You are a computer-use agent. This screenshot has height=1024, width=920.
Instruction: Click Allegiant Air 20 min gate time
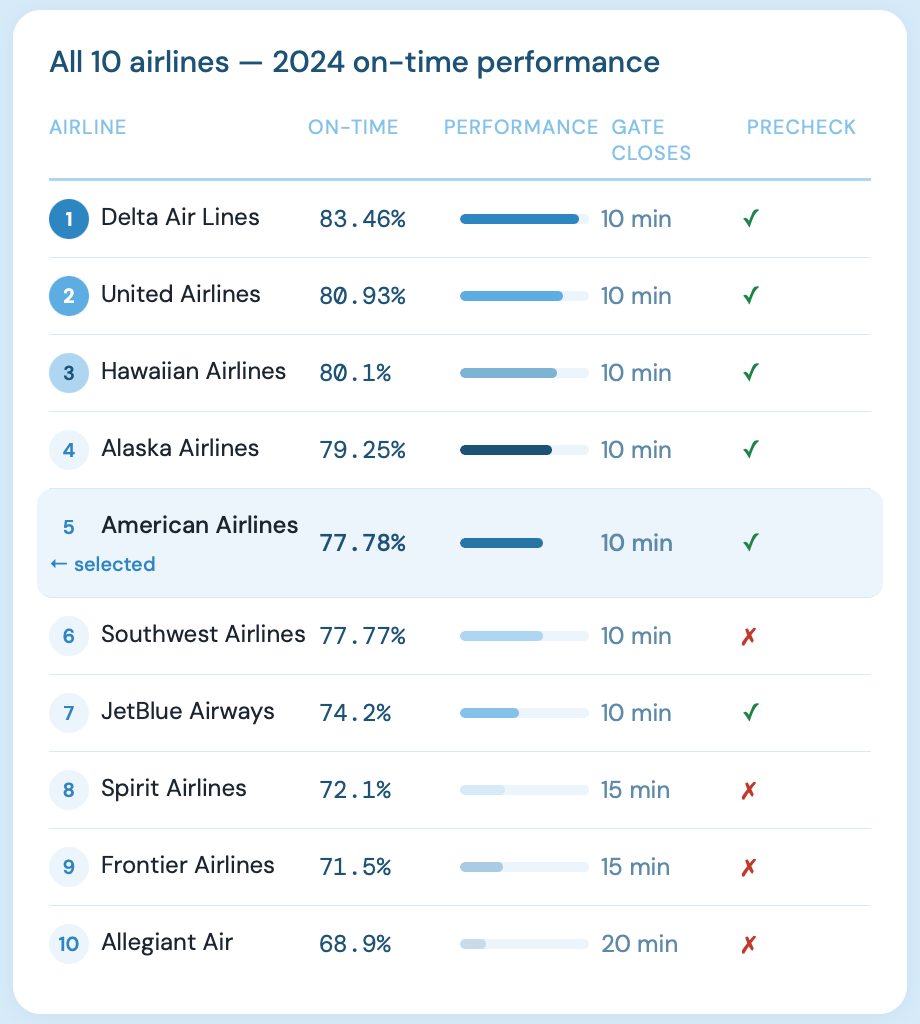click(639, 944)
